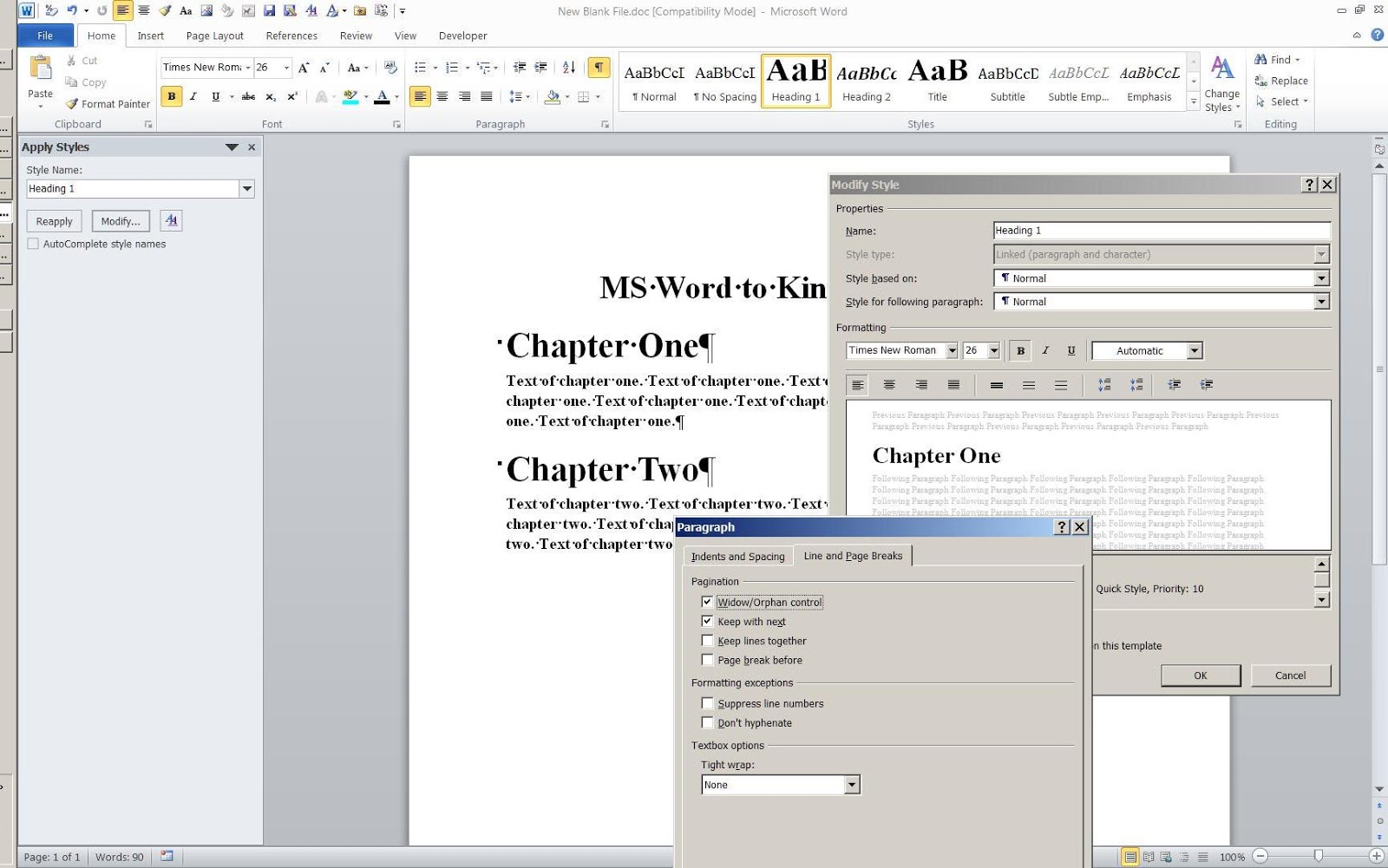Open the References ribbon tab
The height and width of the screenshot is (868, 1388).
[x=291, y=36]
